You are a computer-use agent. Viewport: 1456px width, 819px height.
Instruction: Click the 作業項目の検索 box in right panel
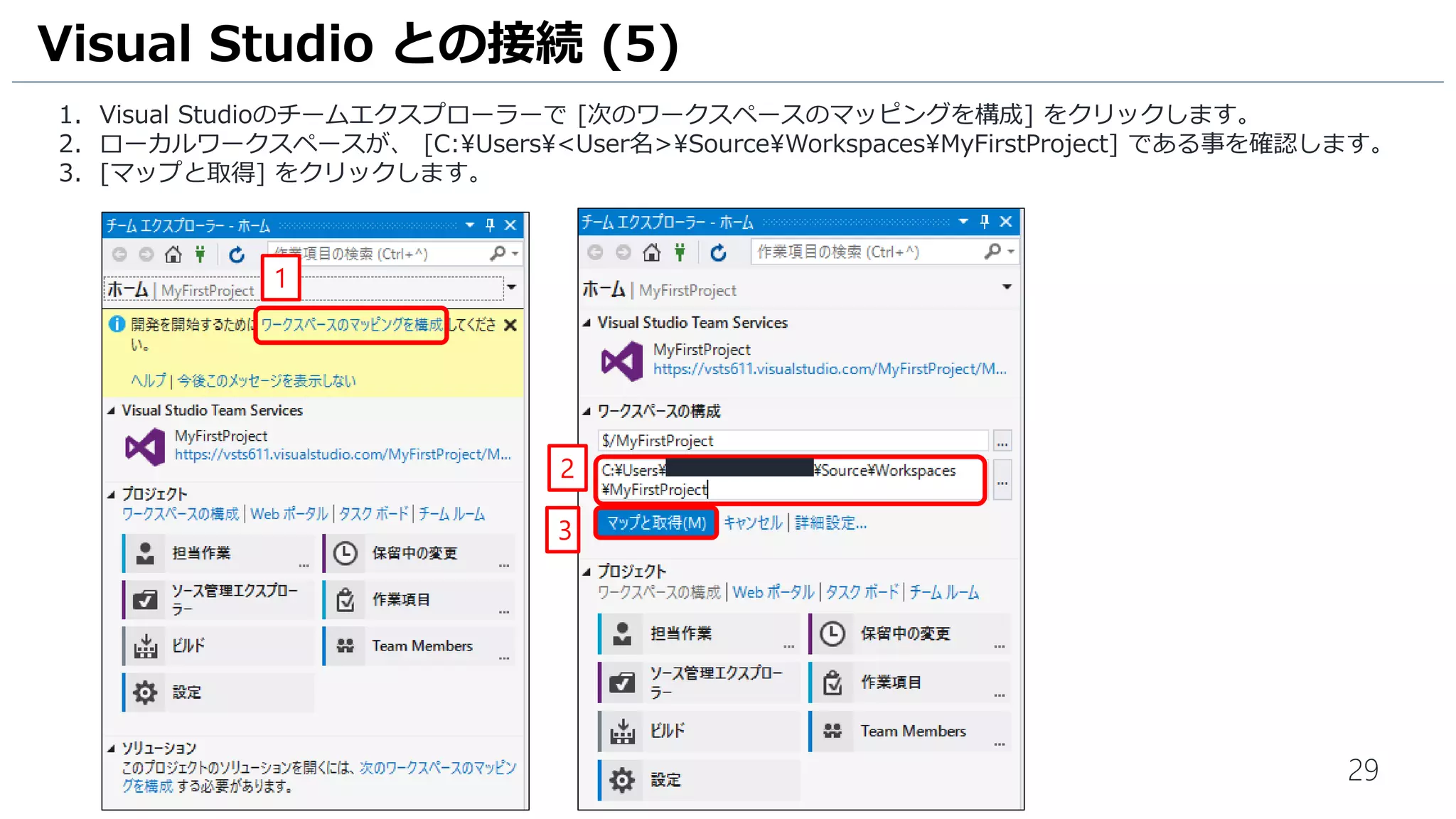867,252
